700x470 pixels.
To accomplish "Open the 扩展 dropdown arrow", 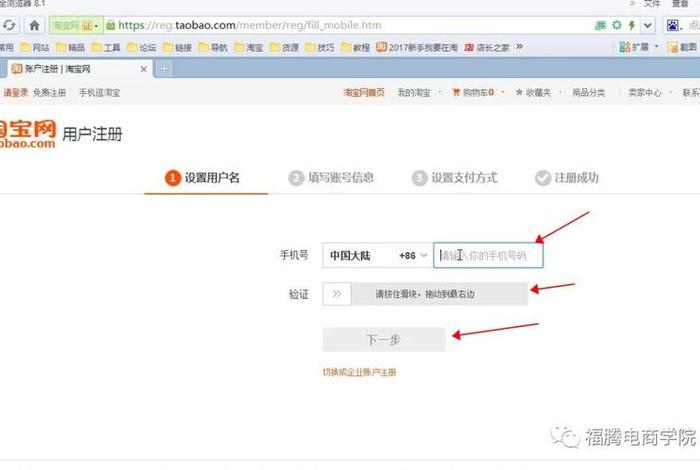I will pyautogui.click(x=656, y=46).
